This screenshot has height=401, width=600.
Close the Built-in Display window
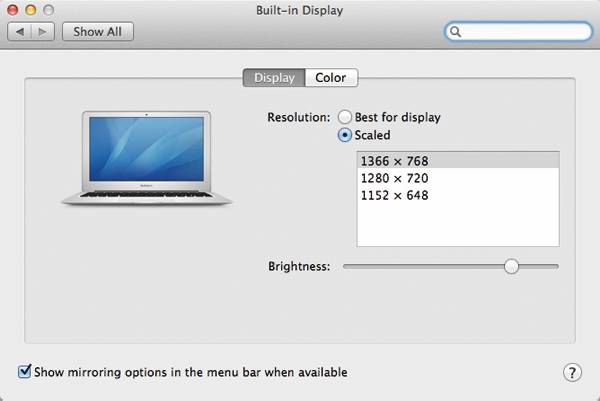[13, 10]
